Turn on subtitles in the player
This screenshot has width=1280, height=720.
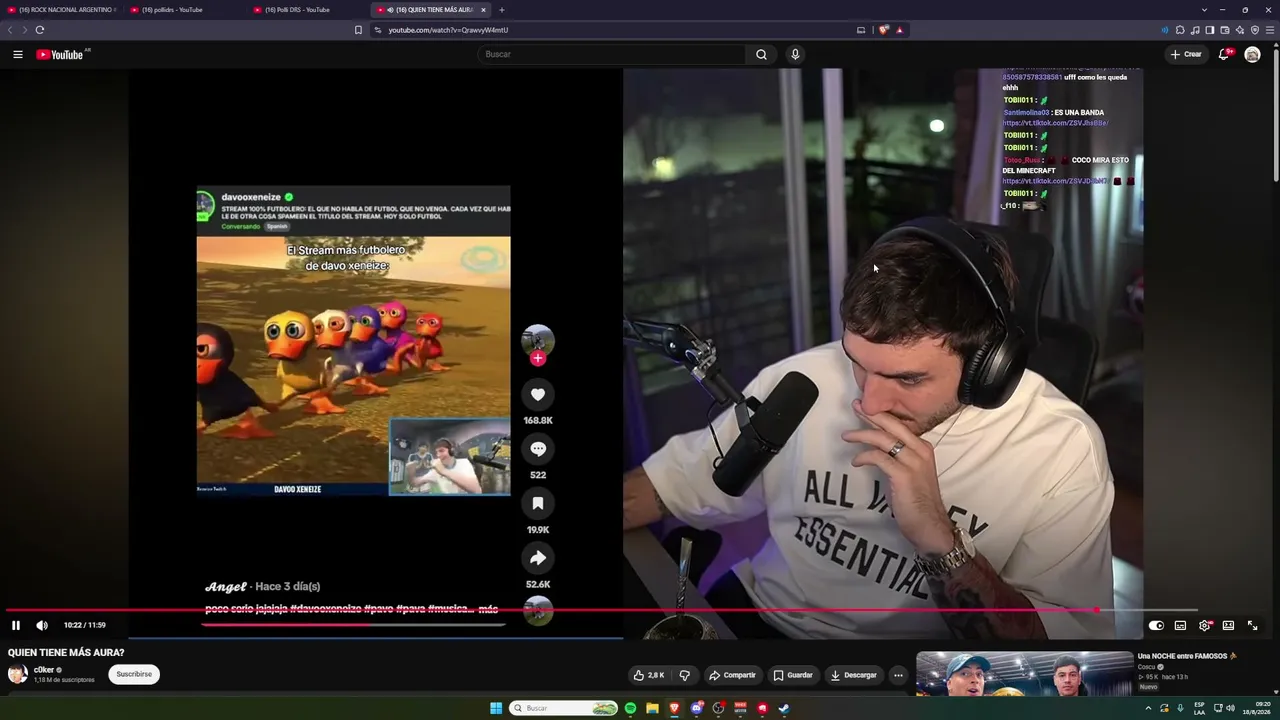pyautogui.click(x=1180, y=625)
